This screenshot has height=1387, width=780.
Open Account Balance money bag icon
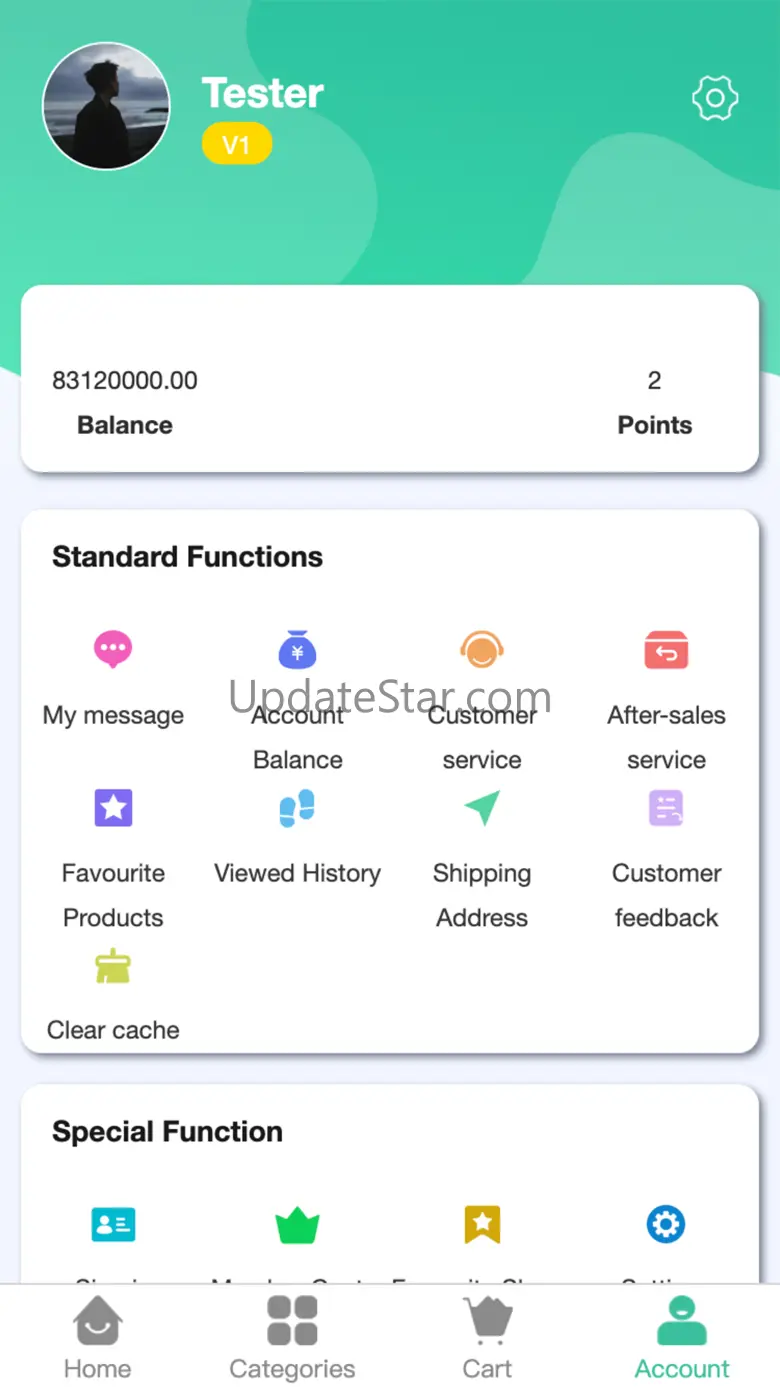297,649
